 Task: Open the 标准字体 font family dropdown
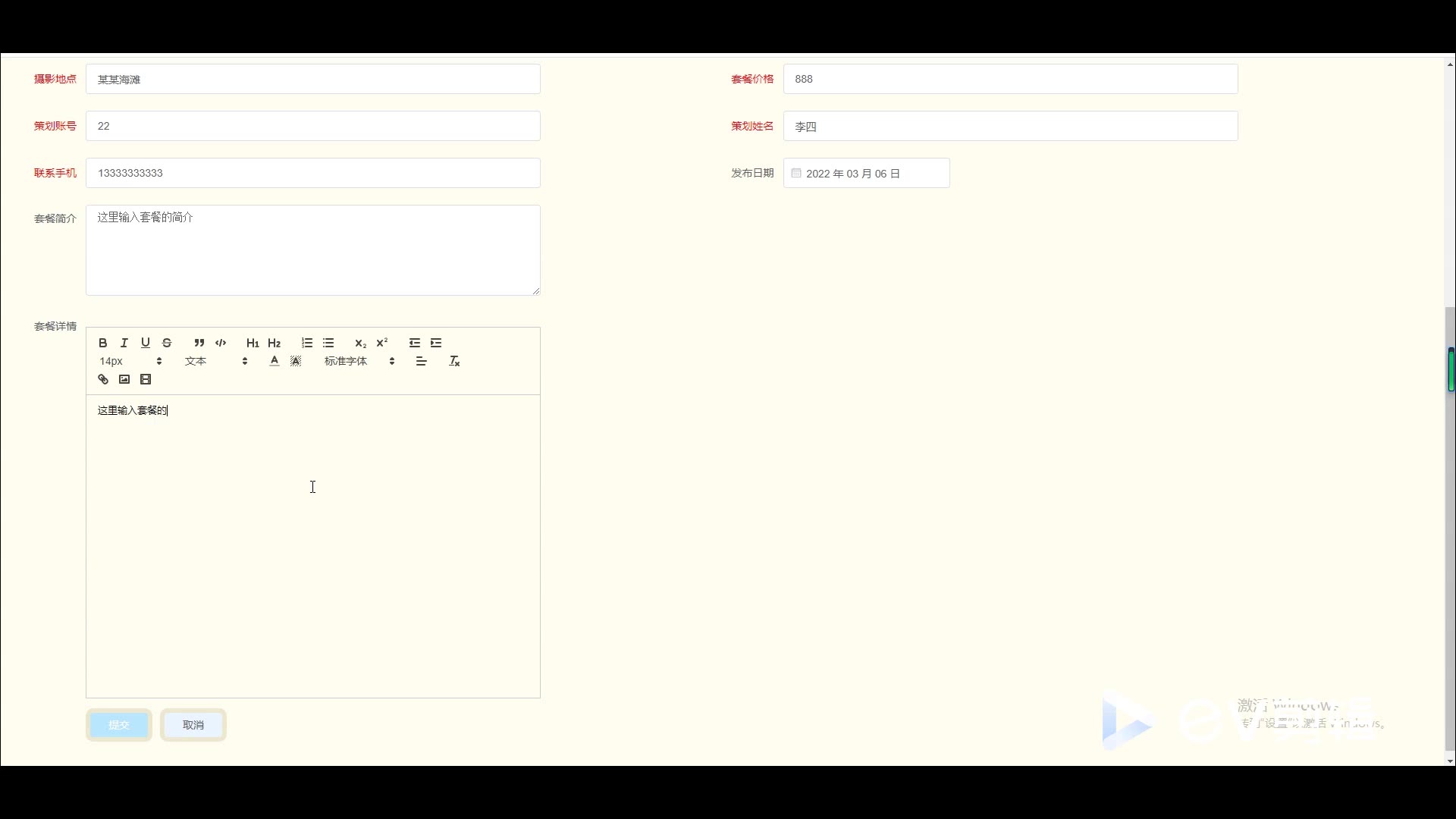click(359, 361)
